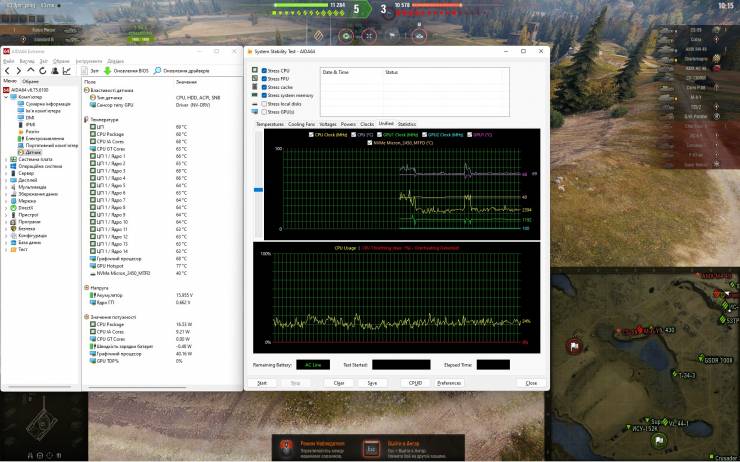Toggle CPU Clock (MHz) graph legend checkbox
Viewport: 740px width, 462px height.
point(311,134)
